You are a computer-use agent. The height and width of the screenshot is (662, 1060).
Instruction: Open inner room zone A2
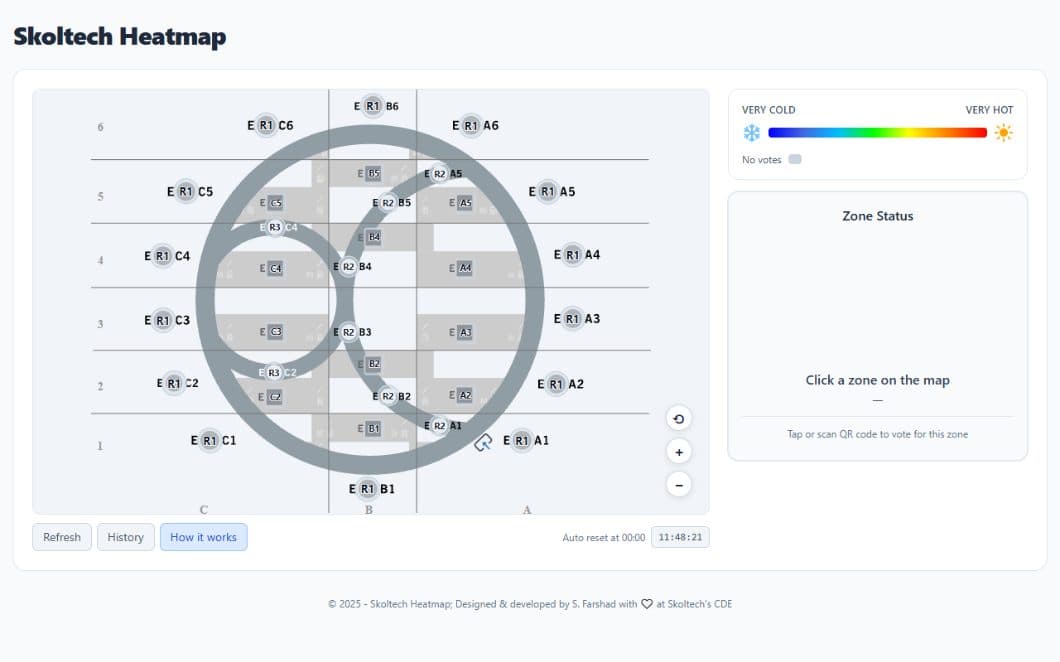pos(465,395)
